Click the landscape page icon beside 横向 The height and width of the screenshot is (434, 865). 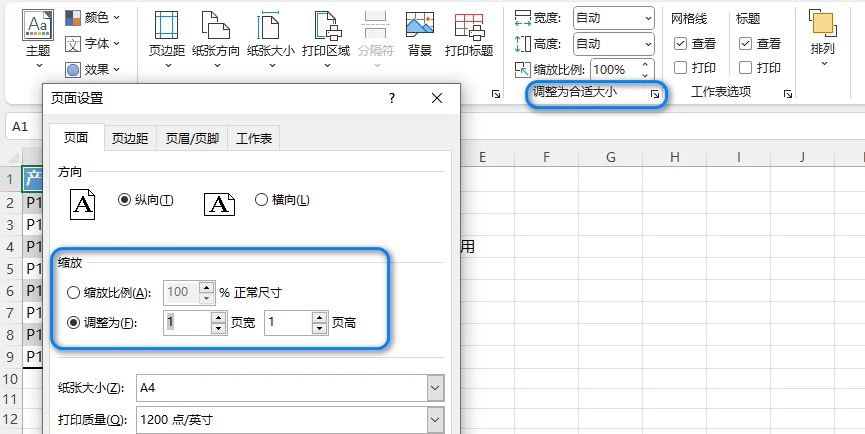(220, 204)
